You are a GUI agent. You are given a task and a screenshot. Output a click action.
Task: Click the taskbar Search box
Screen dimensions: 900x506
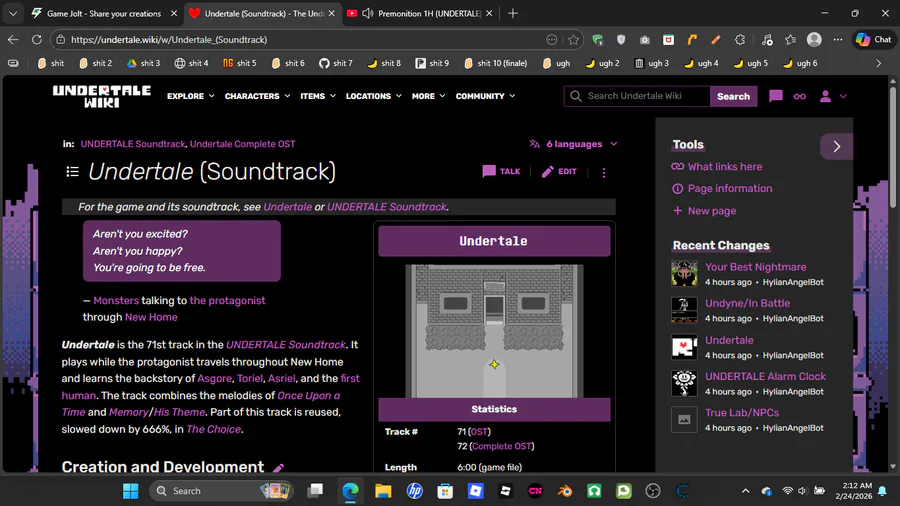point(222,491)
